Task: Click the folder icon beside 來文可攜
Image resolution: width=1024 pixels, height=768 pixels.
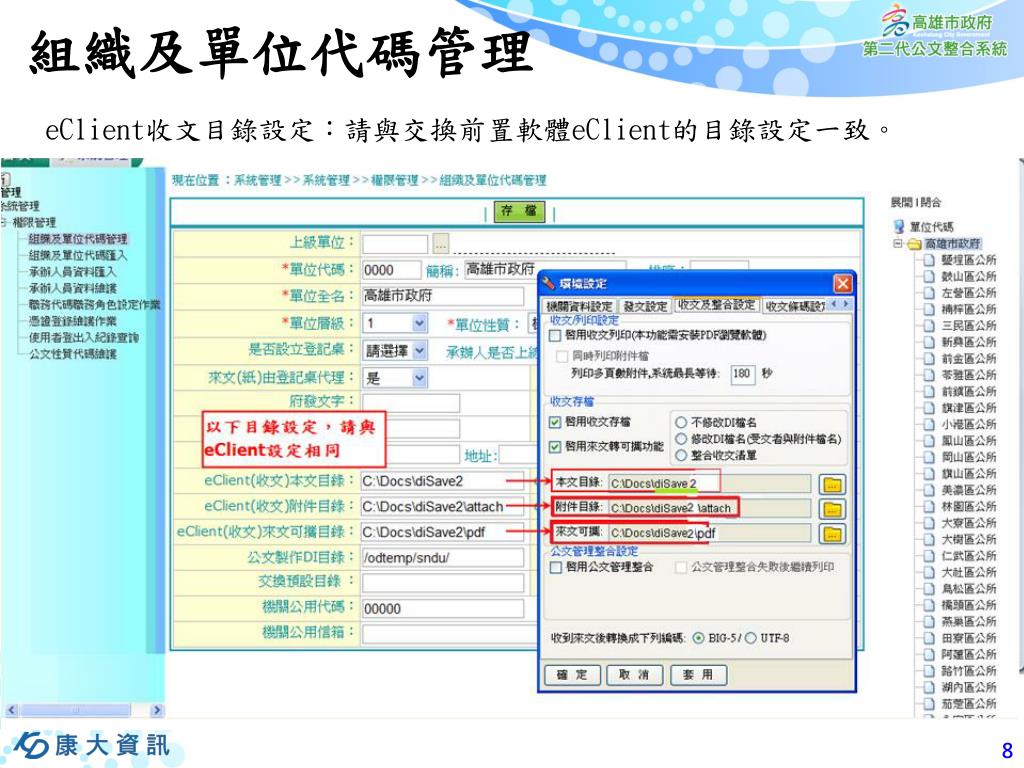Action: click(831, 534)
